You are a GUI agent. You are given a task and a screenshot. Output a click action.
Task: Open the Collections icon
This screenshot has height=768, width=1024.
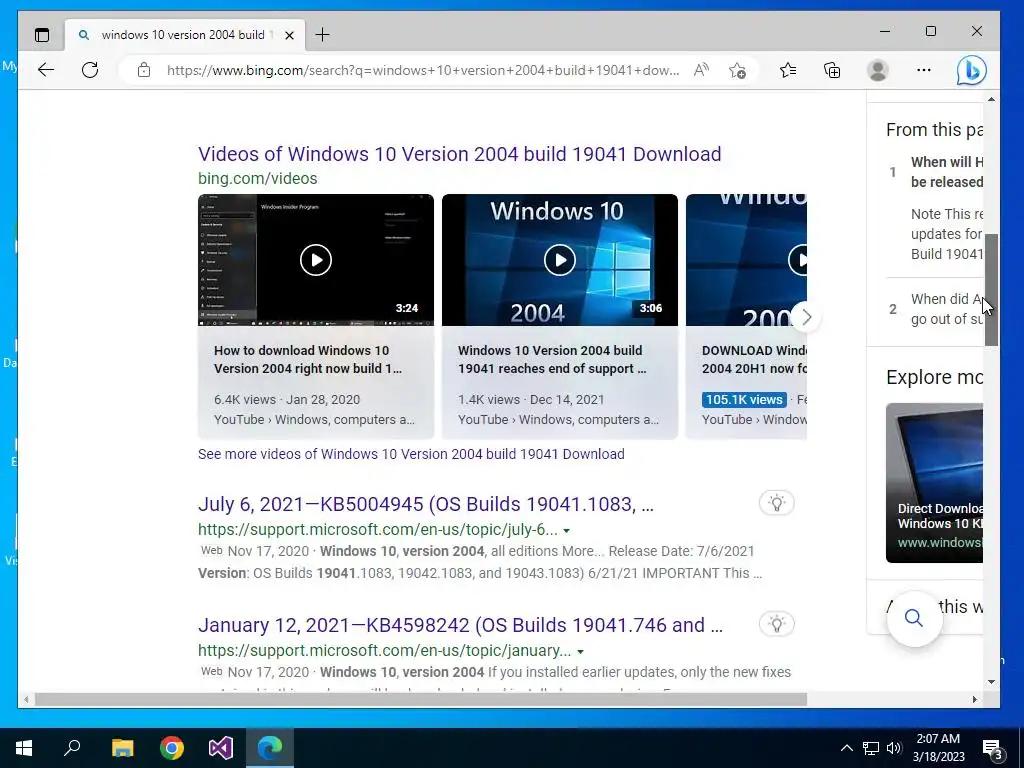tap(832, 70)
